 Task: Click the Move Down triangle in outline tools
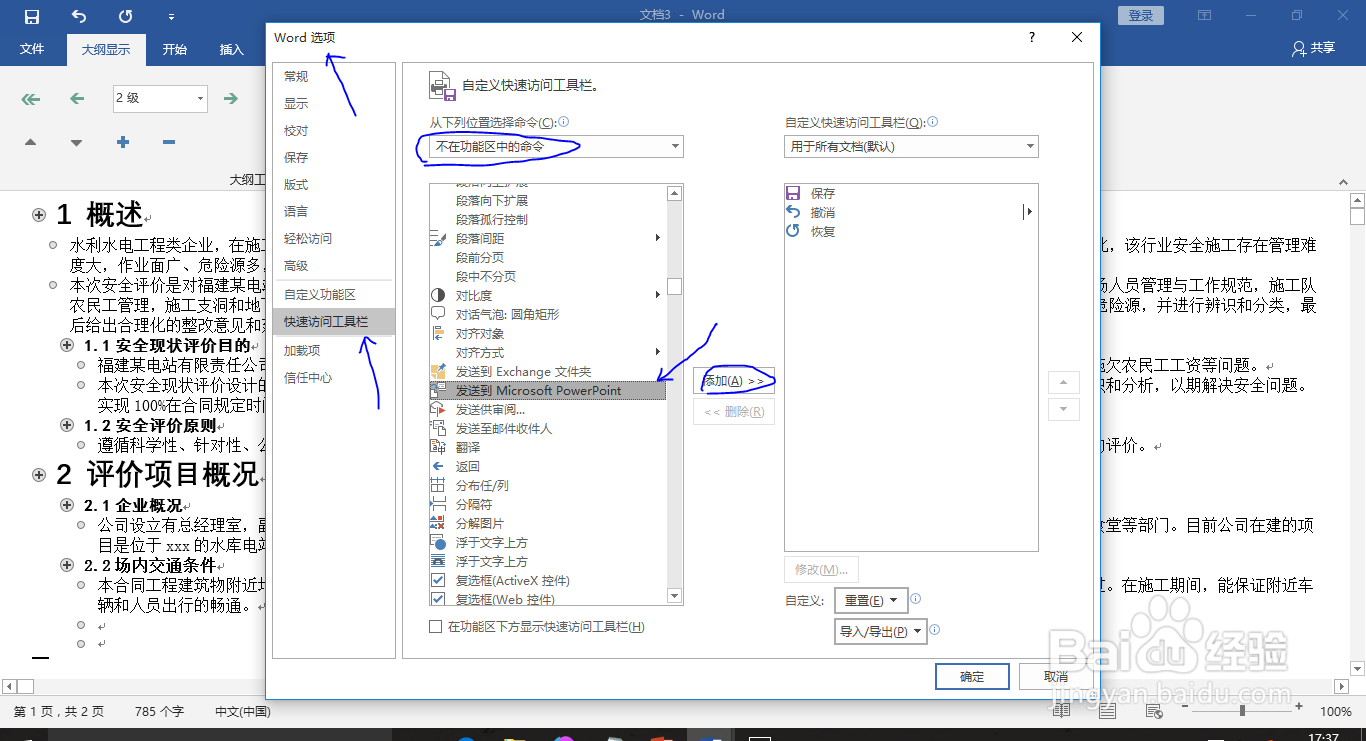click(76, 143)
